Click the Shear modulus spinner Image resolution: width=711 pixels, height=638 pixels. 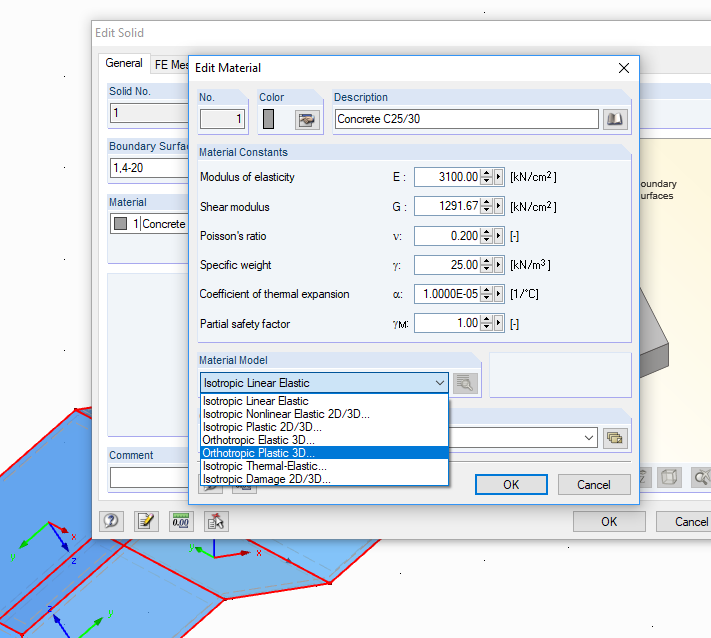coord(487,207)
